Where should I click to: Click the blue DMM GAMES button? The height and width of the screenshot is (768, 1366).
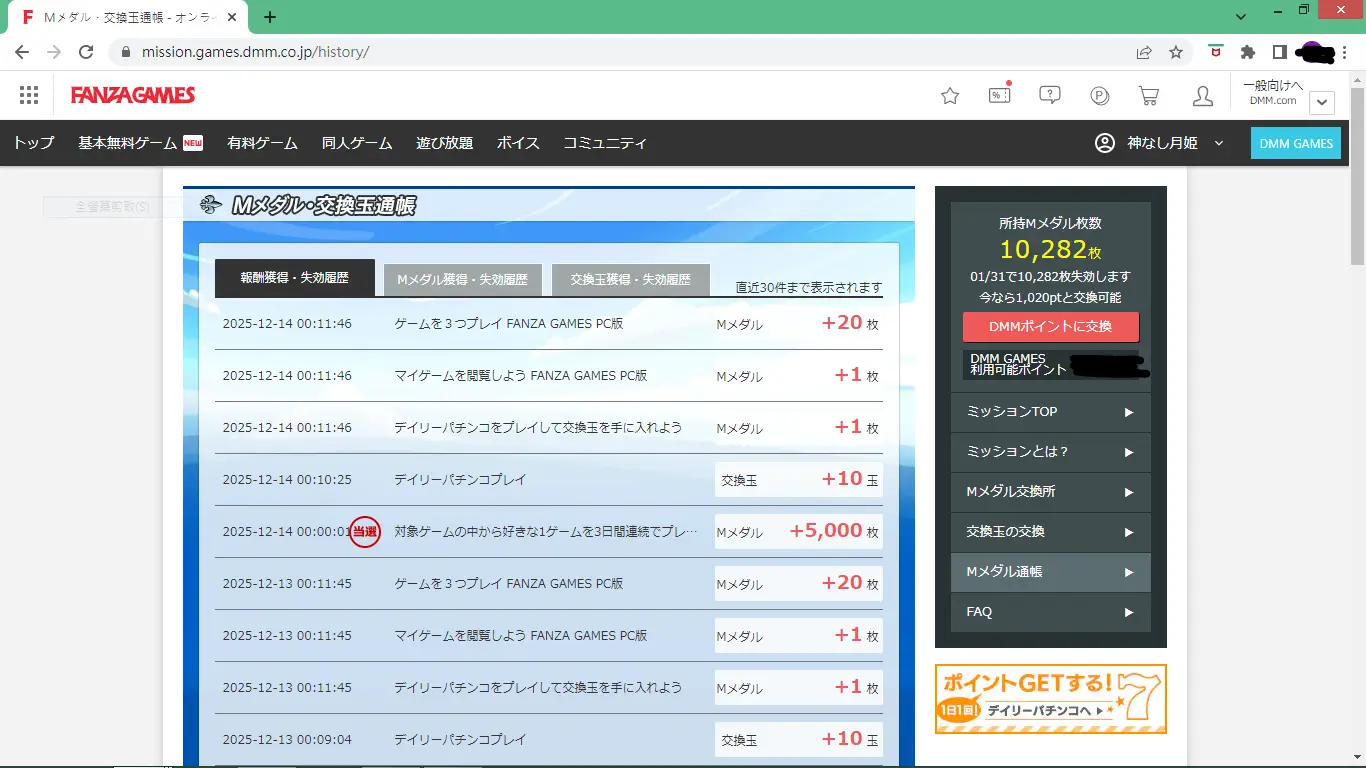point(1295,143)
